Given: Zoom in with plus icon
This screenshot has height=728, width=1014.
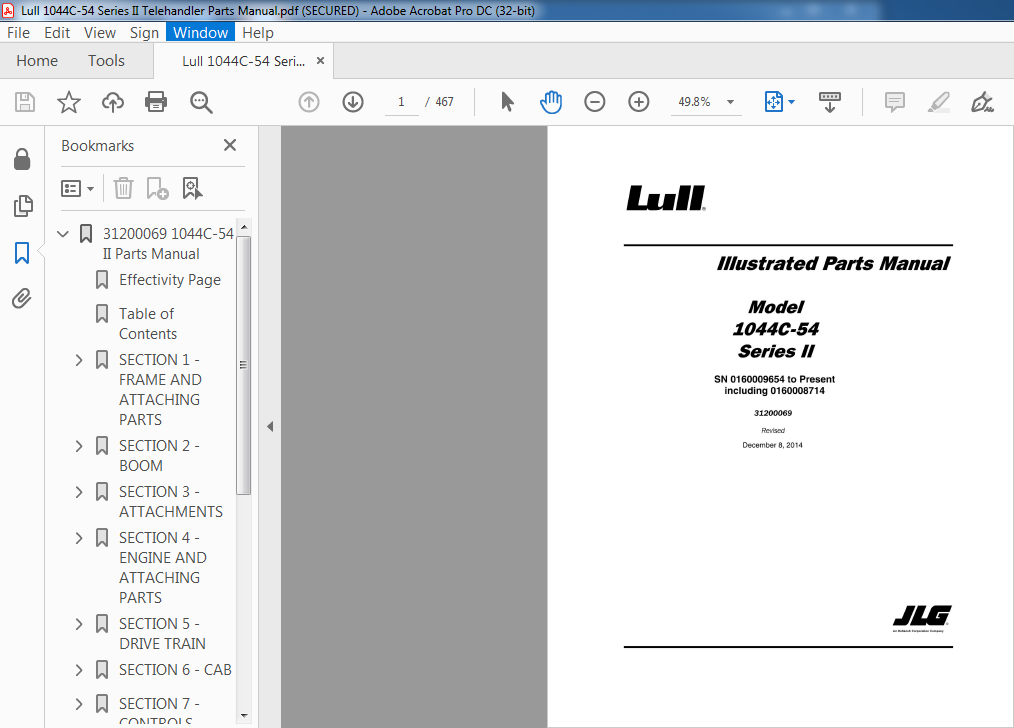Looking at the screenshot, I should pyautogui.click(x=638, y=102).
